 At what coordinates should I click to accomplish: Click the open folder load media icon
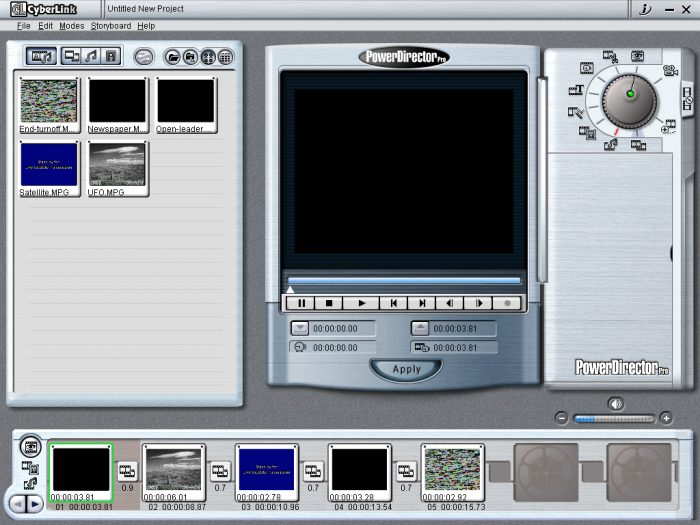172,57
